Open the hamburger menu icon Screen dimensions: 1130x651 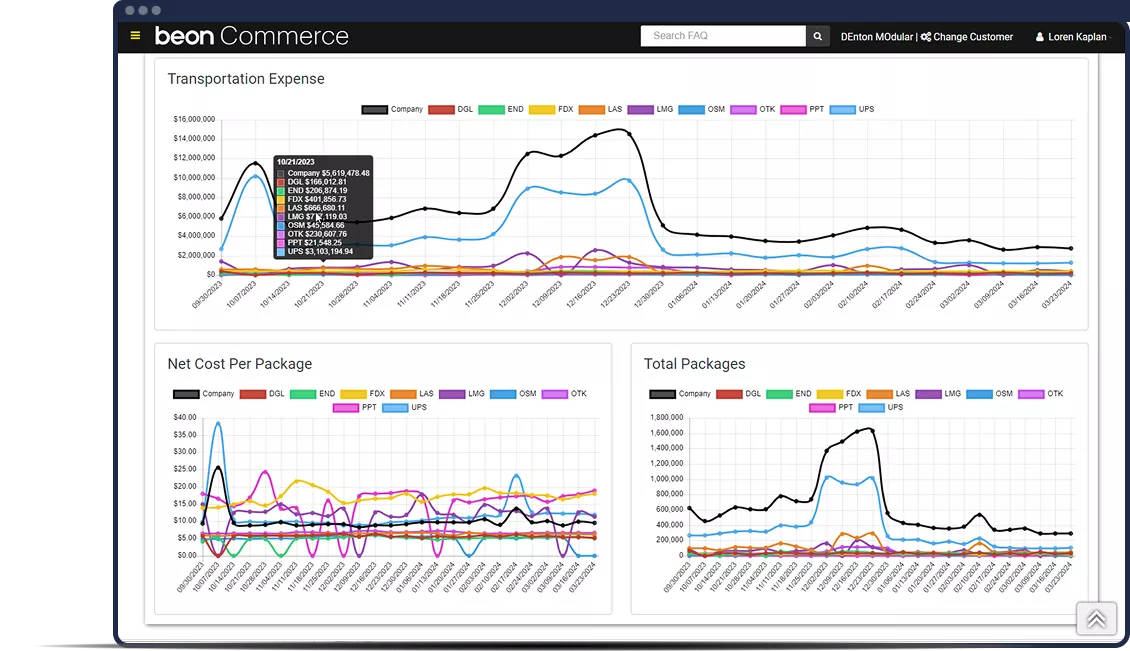(x=136, y=36)
